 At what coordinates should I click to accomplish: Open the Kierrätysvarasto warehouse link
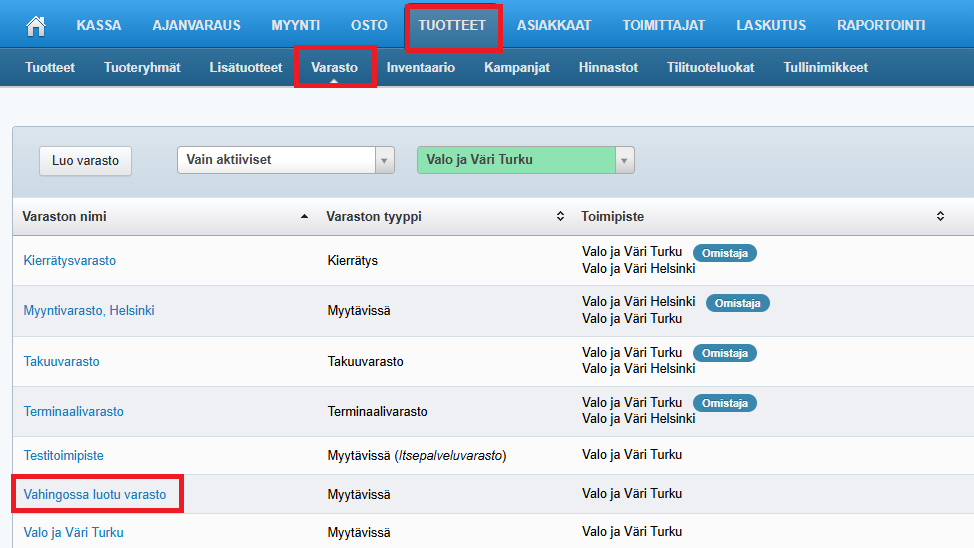coord(70,261)
